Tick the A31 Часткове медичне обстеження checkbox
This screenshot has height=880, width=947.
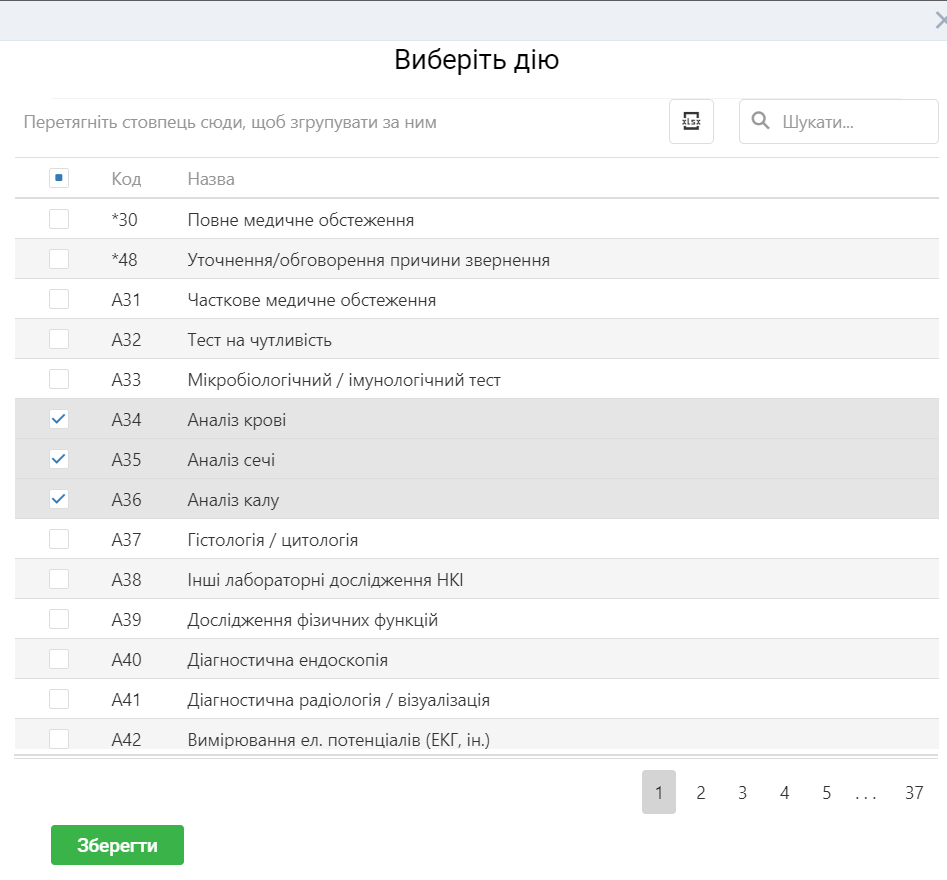(59, 299)
